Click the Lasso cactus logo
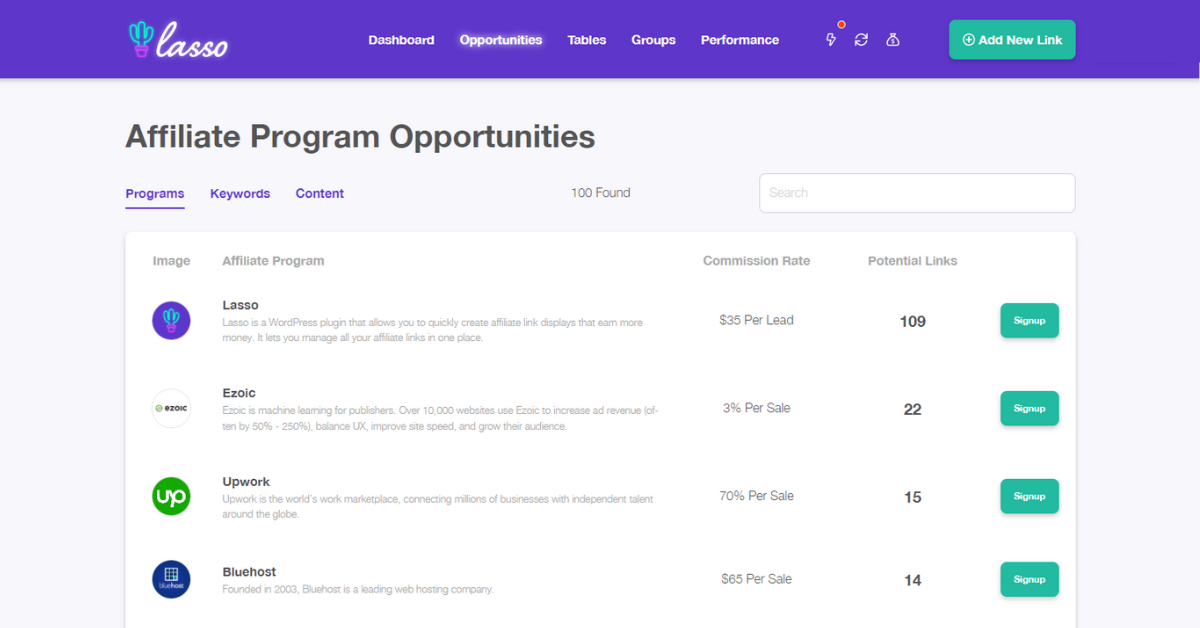 tap(179, 39)
